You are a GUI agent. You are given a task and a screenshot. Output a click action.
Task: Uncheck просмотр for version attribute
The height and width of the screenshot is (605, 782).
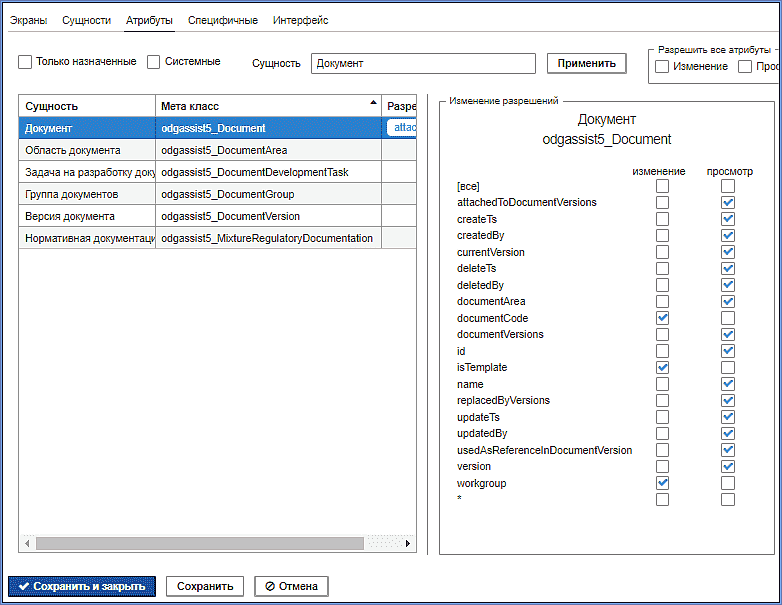tap(728, 466)
